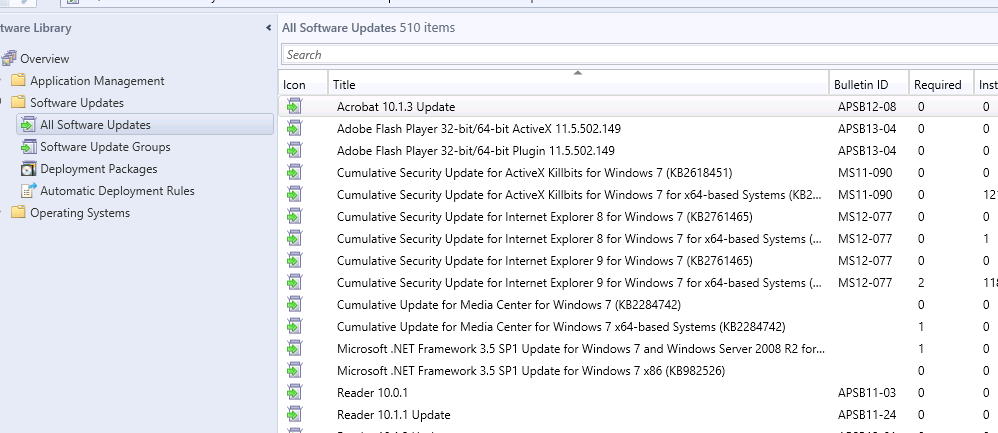
Task: Click update icon for Reader 10.1.1 Update row
Action: 293,415
